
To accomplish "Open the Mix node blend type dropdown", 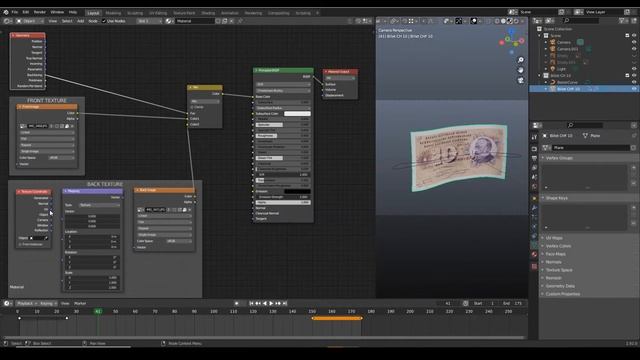I will 204,101.
